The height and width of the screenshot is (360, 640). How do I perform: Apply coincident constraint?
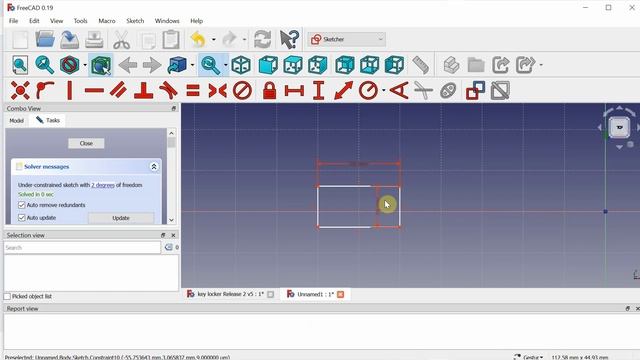(x=20, y=90)
